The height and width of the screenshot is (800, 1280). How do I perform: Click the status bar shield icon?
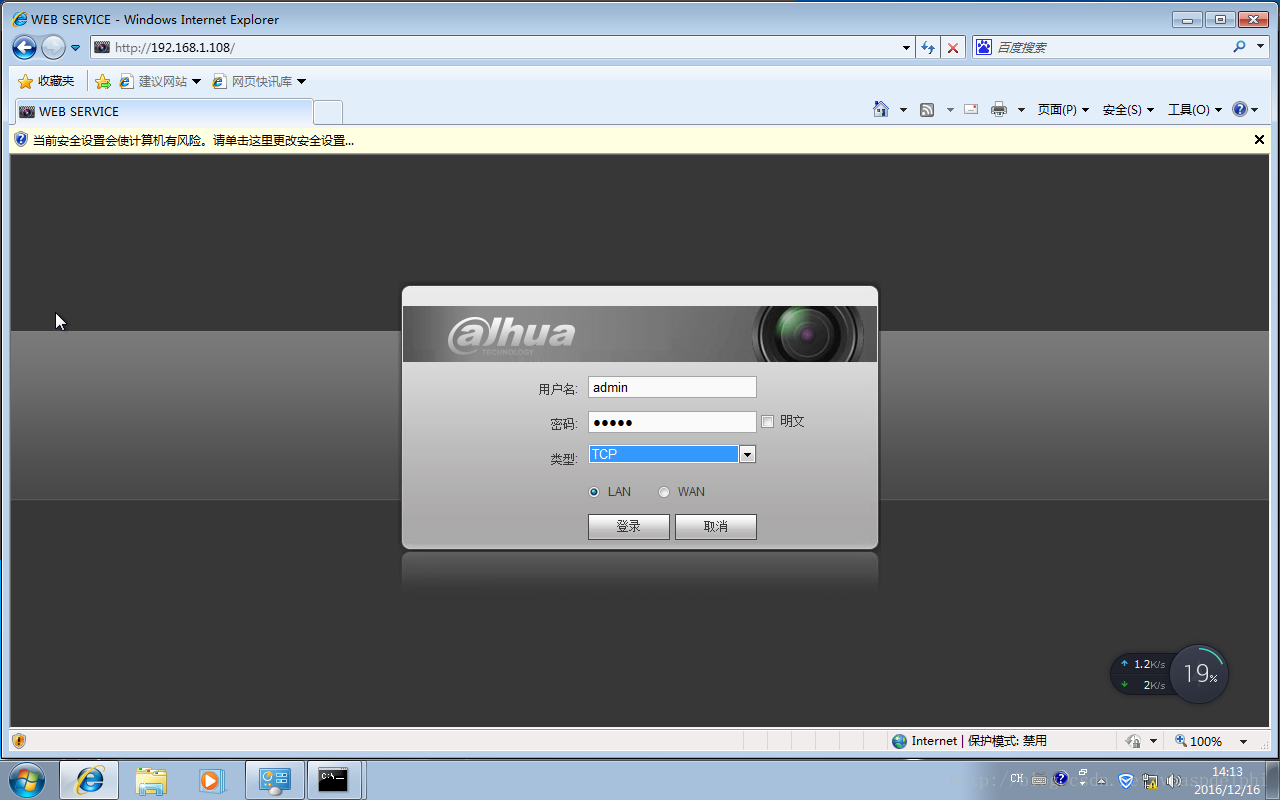18,741
